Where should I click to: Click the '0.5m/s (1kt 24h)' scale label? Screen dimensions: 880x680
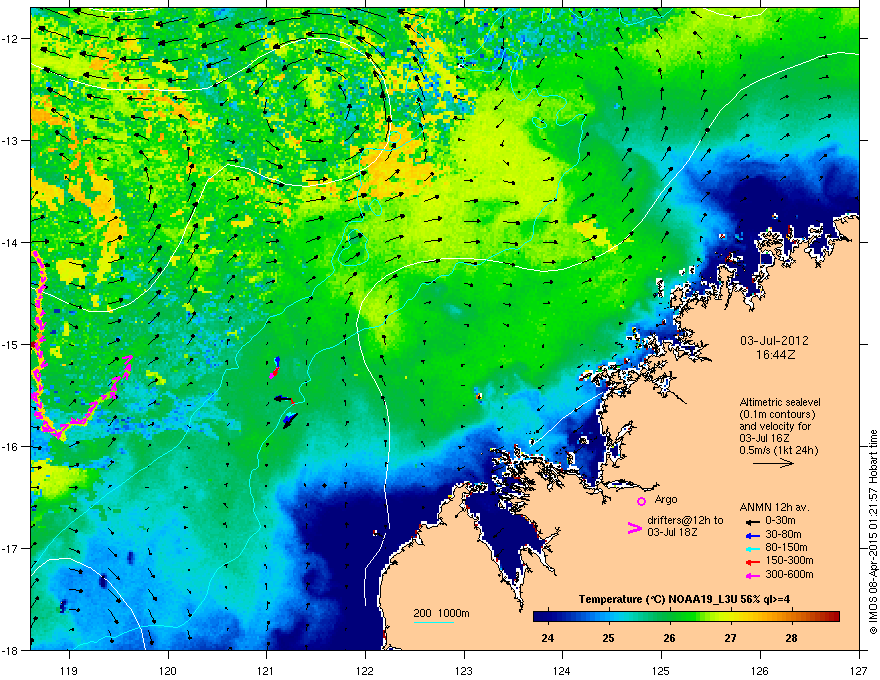[x=779, y=450]
